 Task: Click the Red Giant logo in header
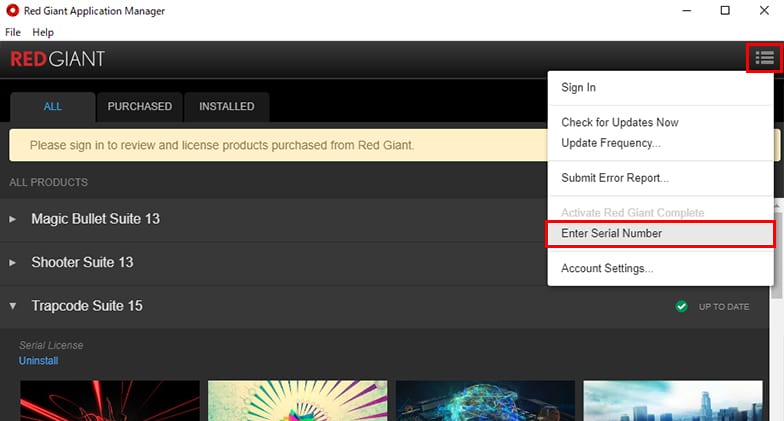[x=57, y=59]
